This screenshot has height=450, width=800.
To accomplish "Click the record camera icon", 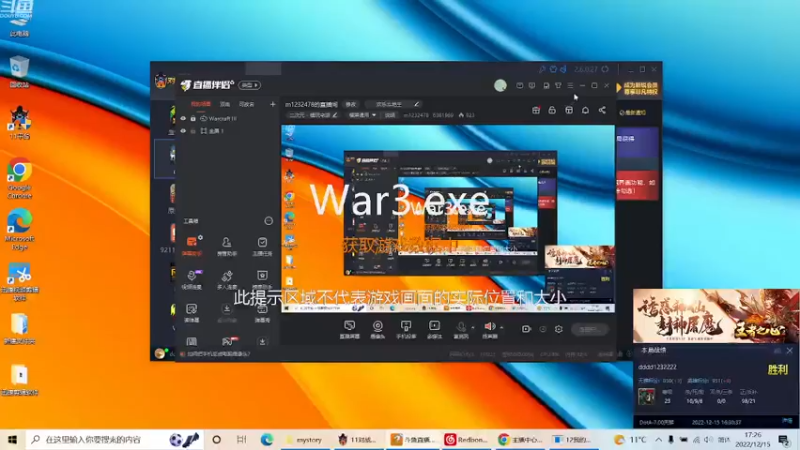I will coord(526,329).
